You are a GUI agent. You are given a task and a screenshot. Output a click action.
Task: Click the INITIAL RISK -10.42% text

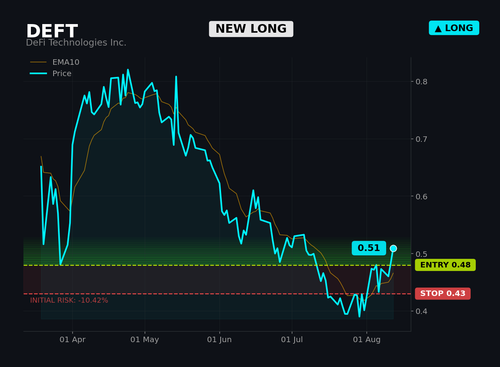tap(69, 300)
